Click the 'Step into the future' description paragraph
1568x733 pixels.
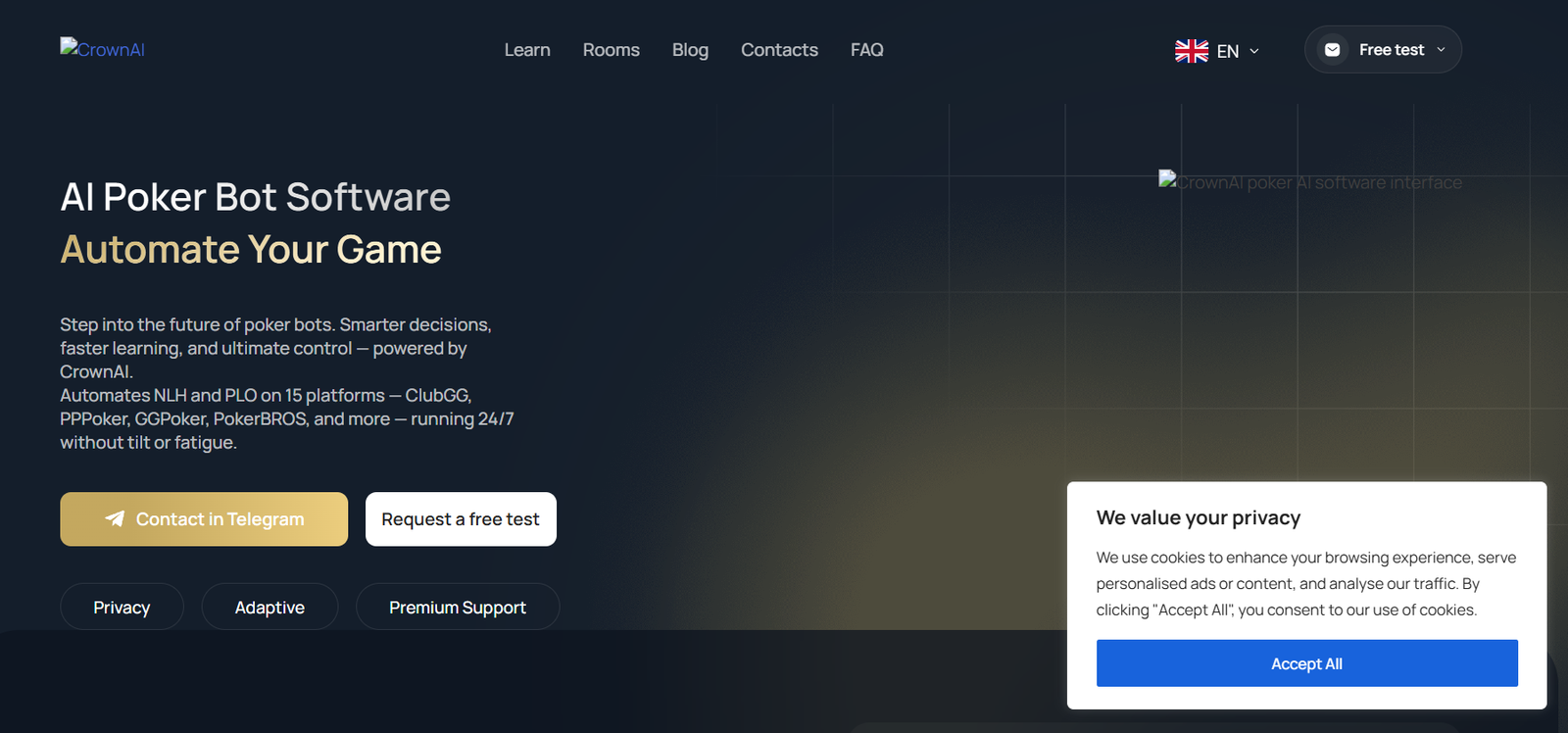pyautogui.click(x=287, y=383)
